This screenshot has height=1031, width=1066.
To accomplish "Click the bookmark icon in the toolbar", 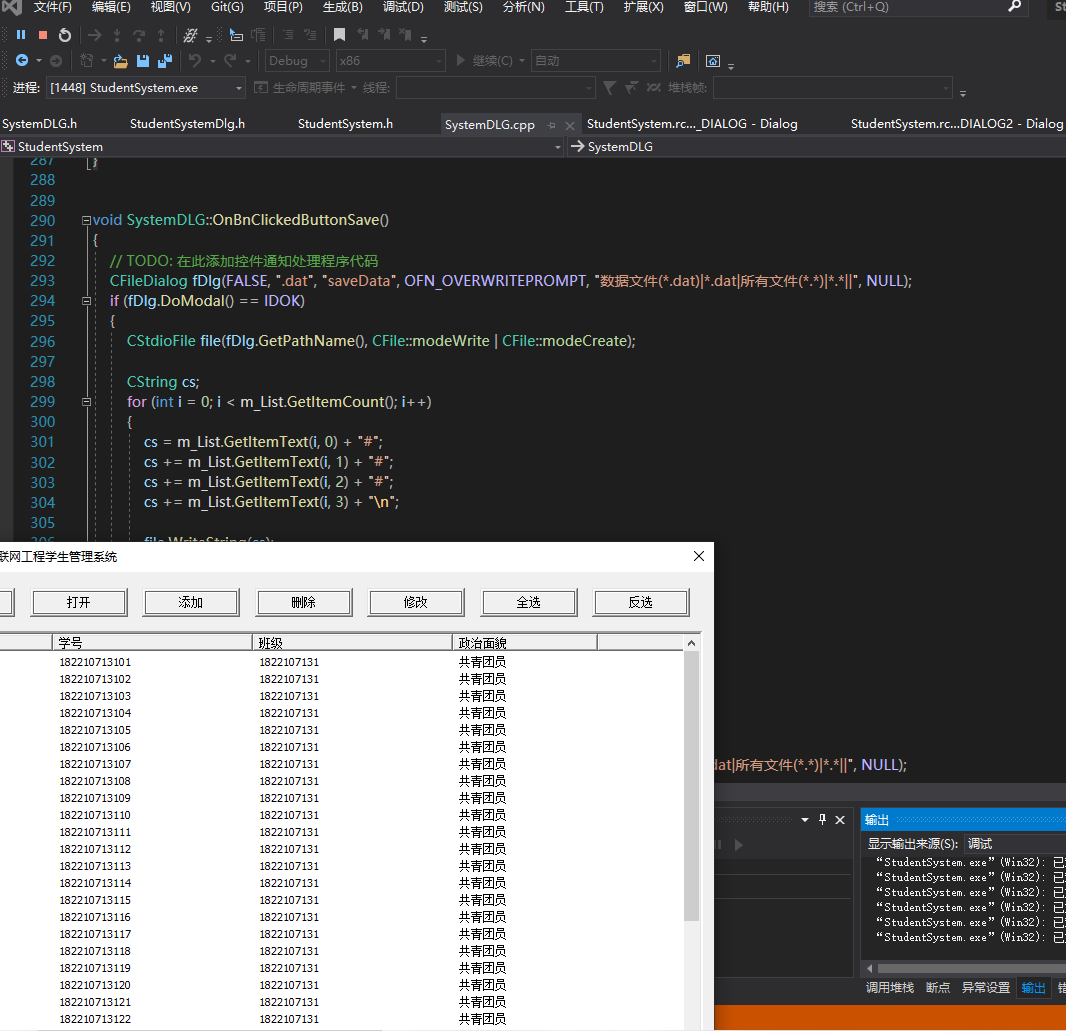I will tap(340, 35).
